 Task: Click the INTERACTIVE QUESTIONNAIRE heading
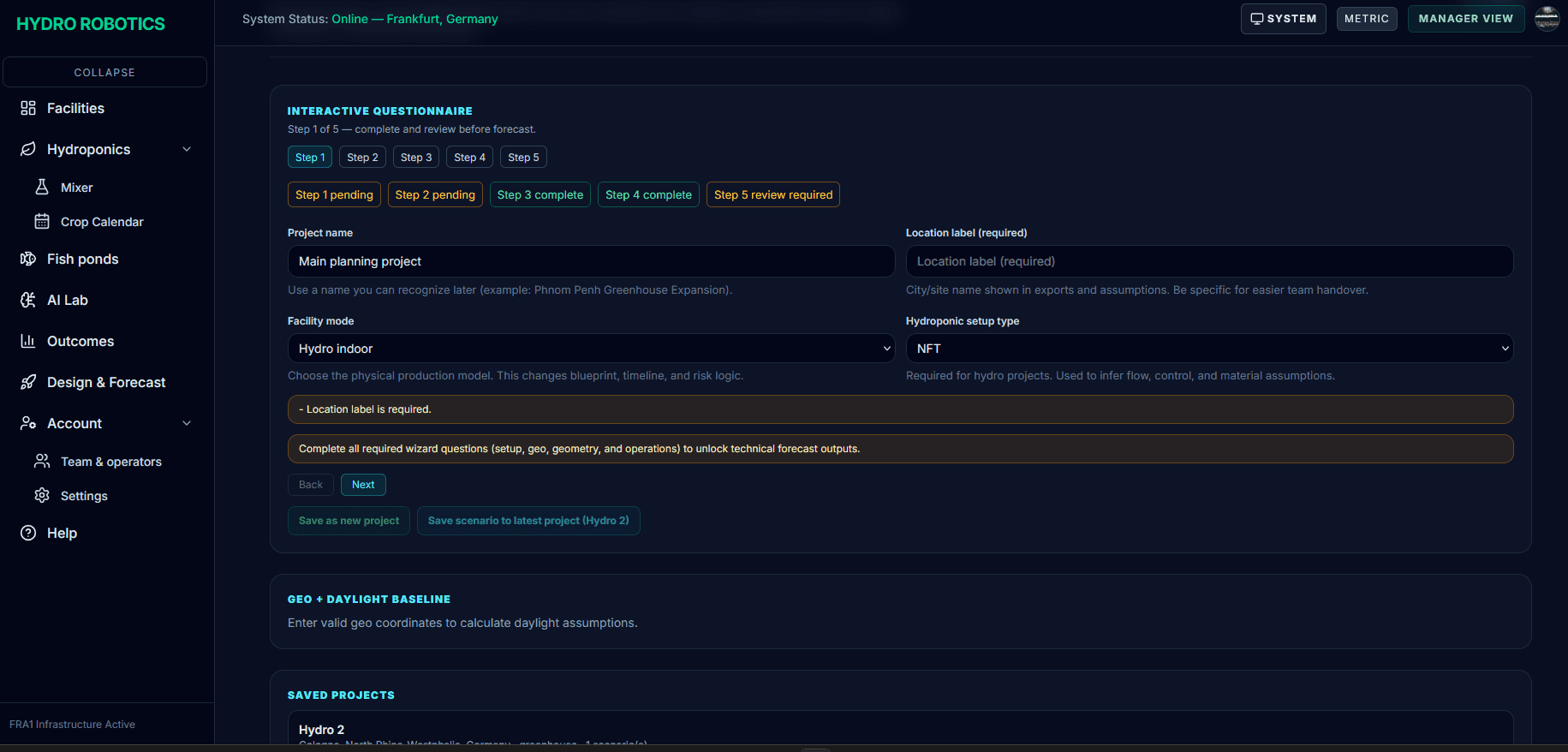pos(379,111)
